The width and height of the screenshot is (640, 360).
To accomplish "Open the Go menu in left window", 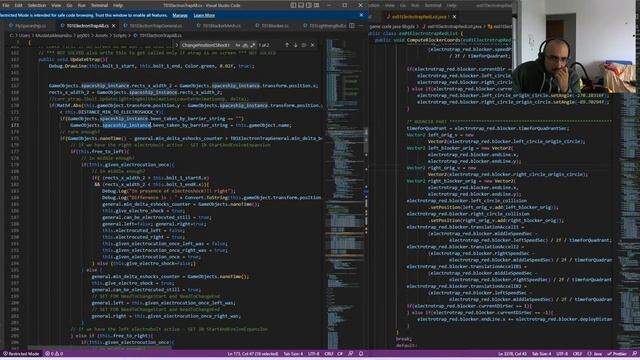I will 69,5.
